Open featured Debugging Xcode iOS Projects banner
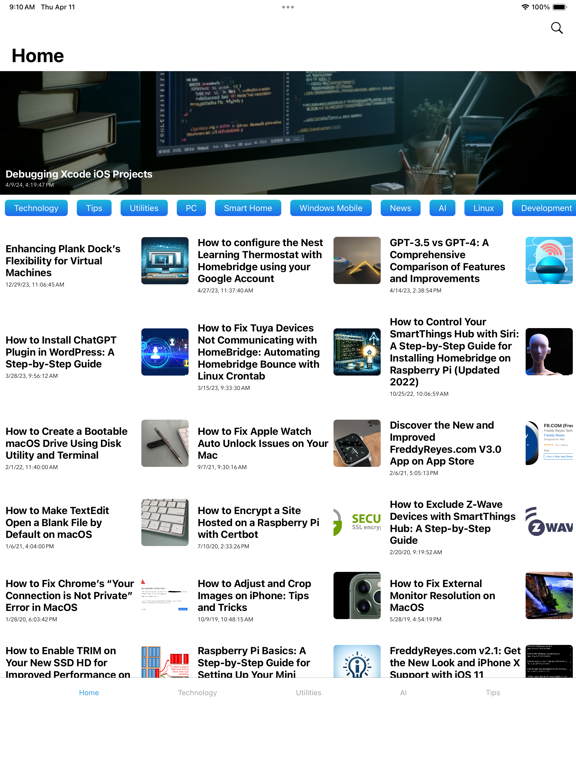The width and height of the screenshot is (576, 768). coord(288,133)
